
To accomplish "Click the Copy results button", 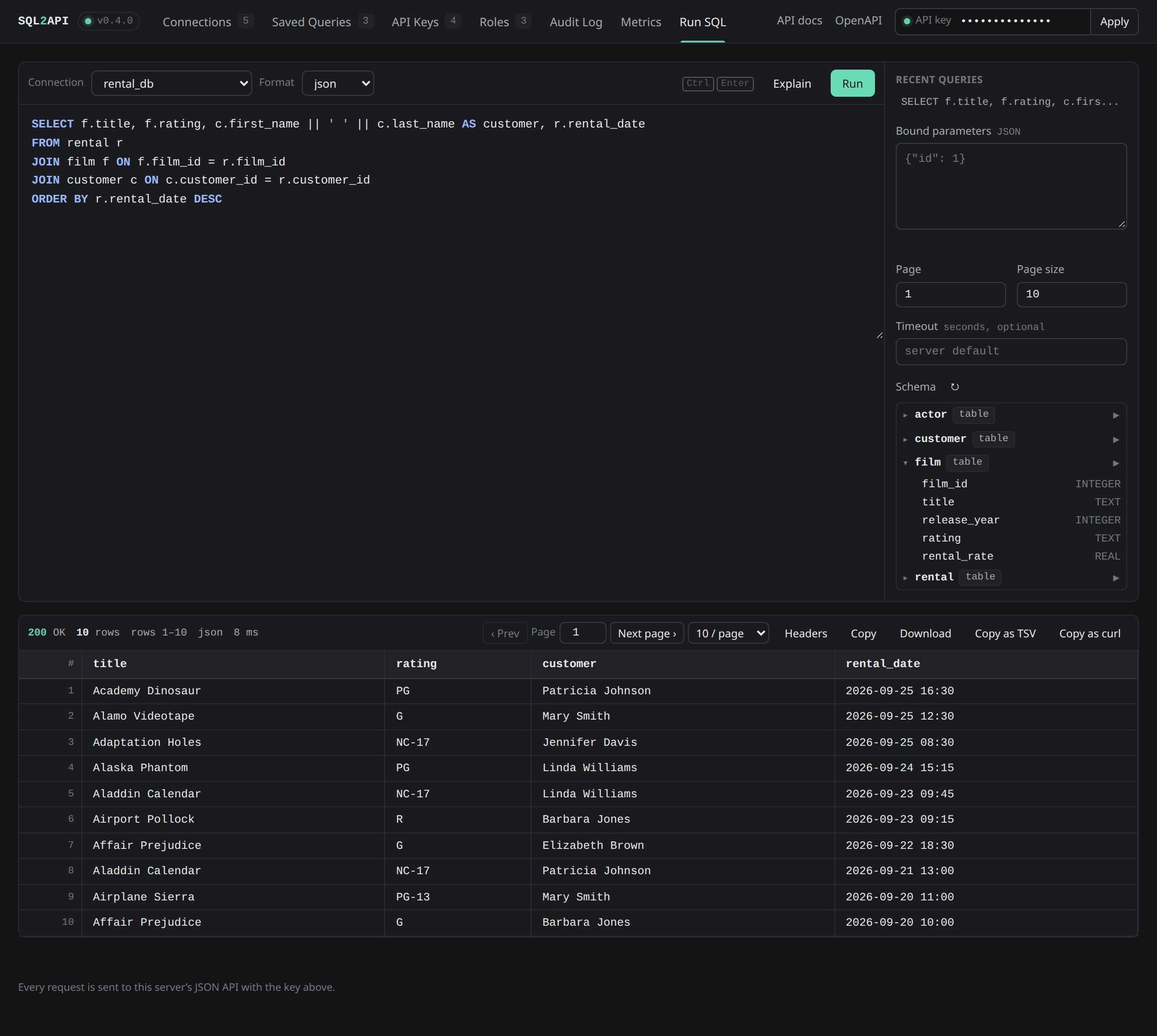I will [863, 633].
